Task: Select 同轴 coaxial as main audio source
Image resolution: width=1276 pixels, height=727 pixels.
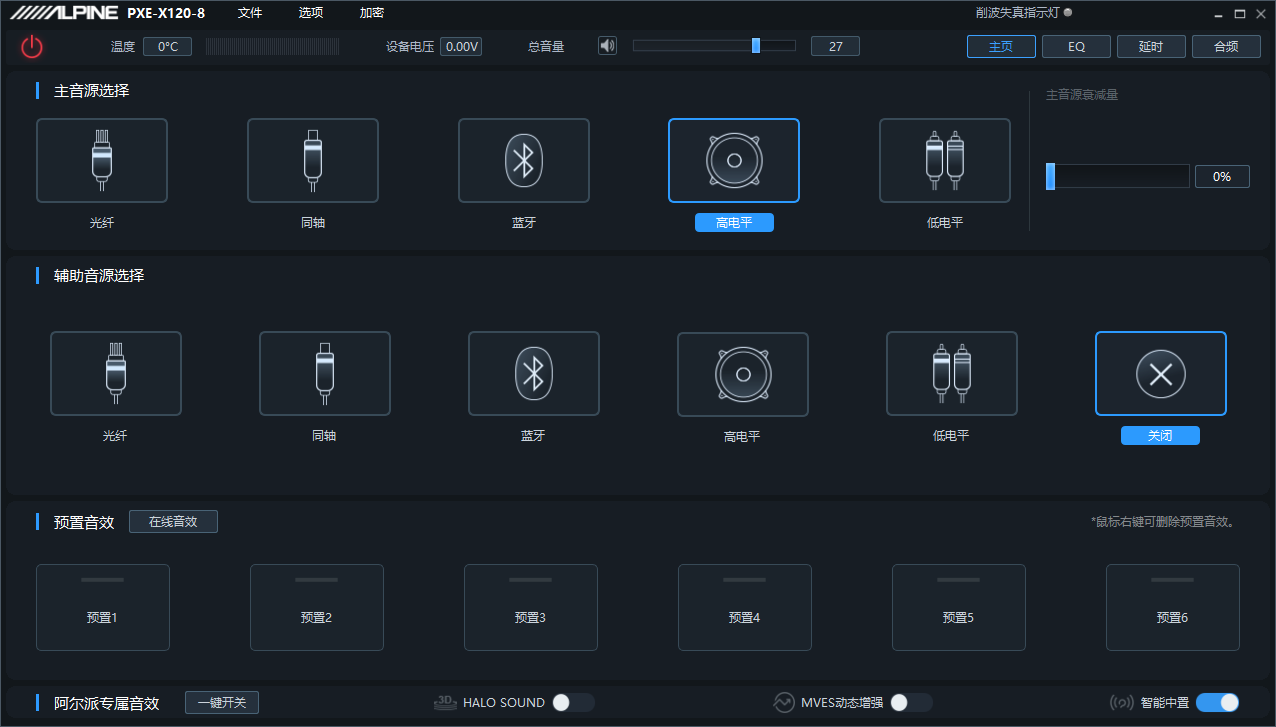Action: (x=313, y=161)
